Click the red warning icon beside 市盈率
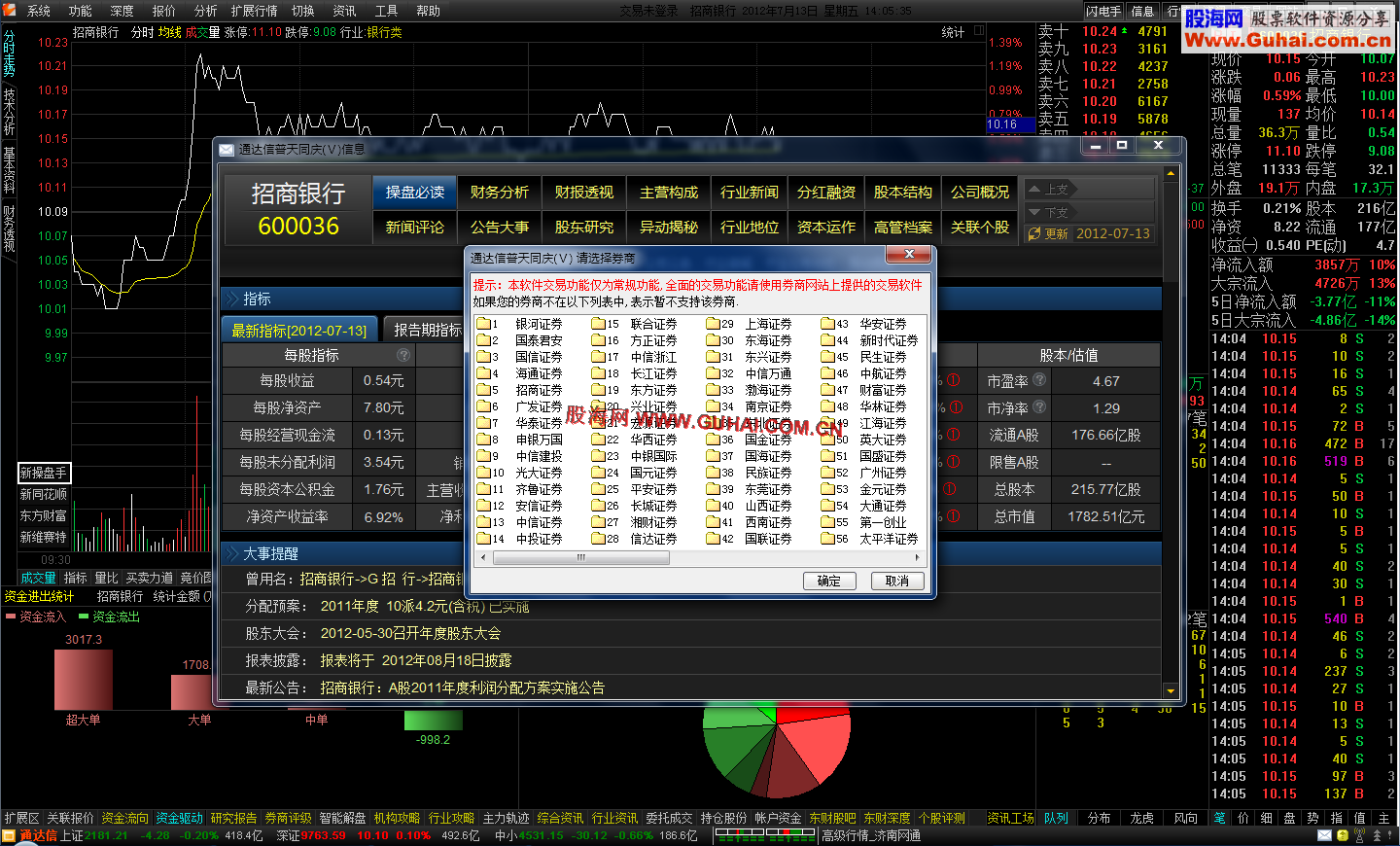Screen dimensions: 1400x846 (954, 380)
